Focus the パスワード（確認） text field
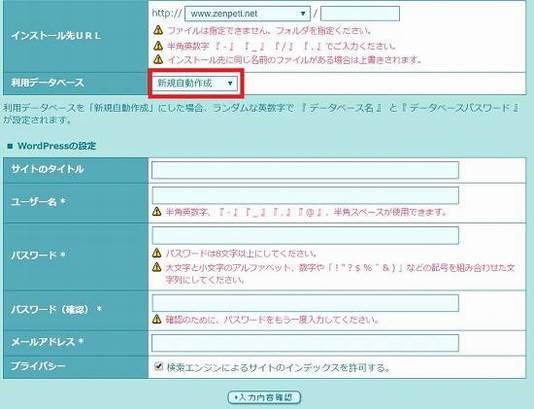The width and height of the screenshot is (534, 409). [x=305, y=303]
